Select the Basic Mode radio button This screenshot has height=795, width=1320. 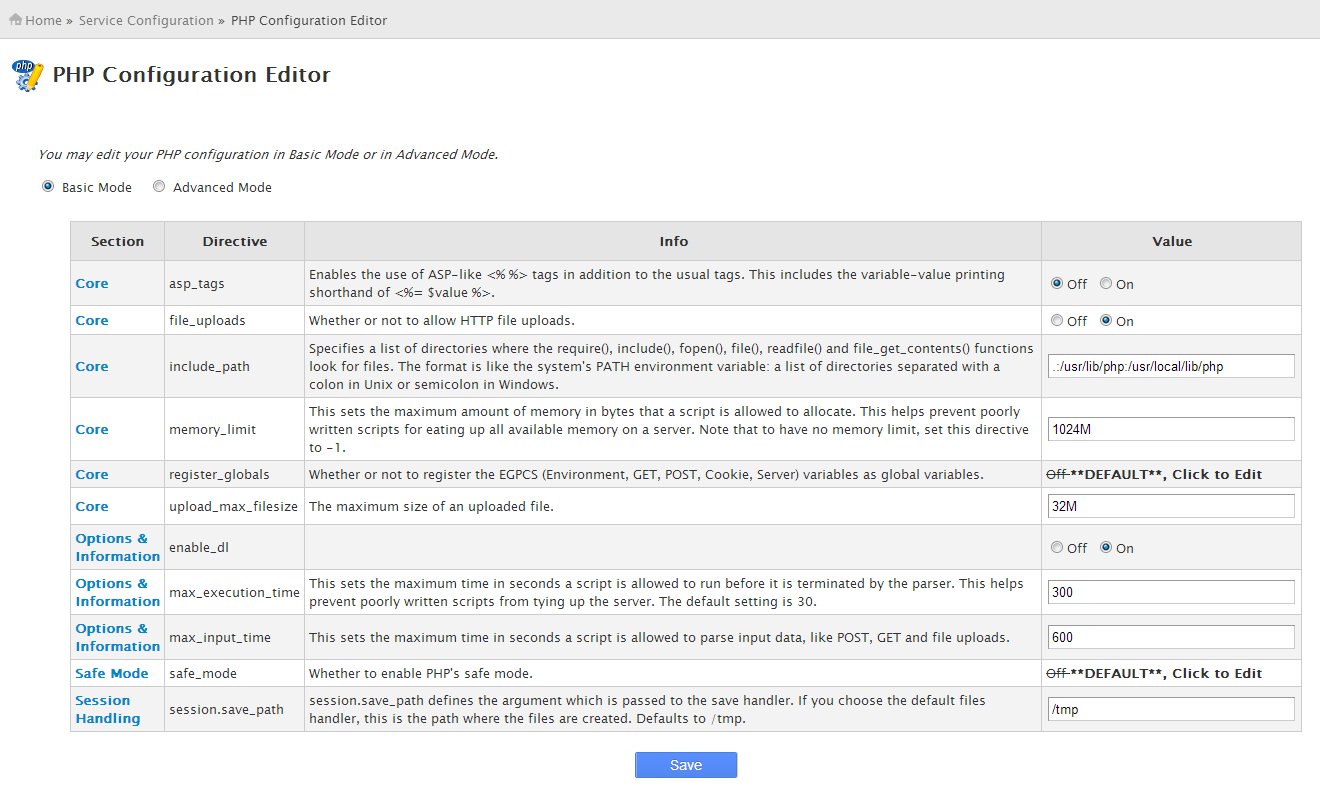click(47, 186)
